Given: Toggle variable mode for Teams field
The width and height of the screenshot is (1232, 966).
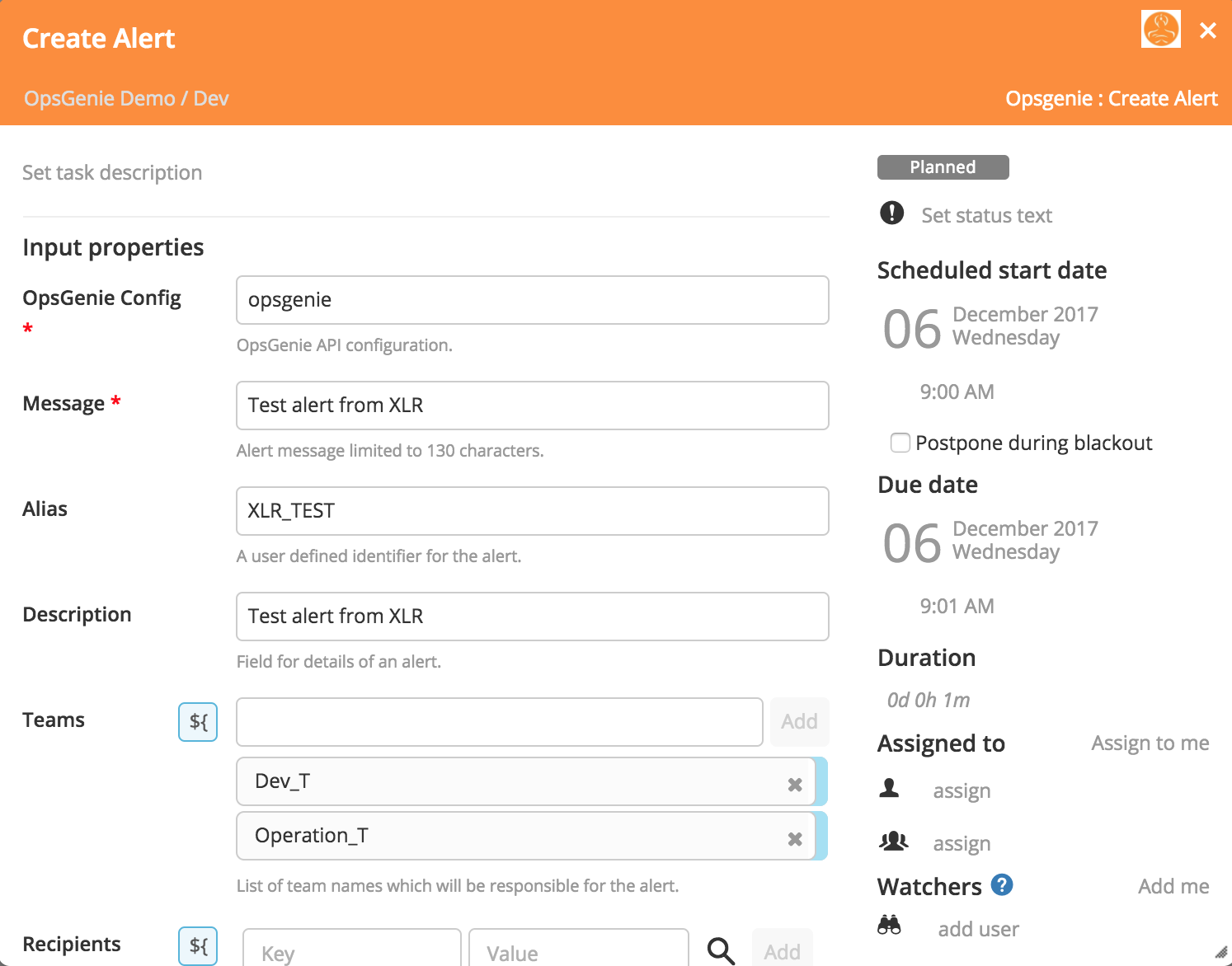Looking at the screenshot, I should coord(198,722).
